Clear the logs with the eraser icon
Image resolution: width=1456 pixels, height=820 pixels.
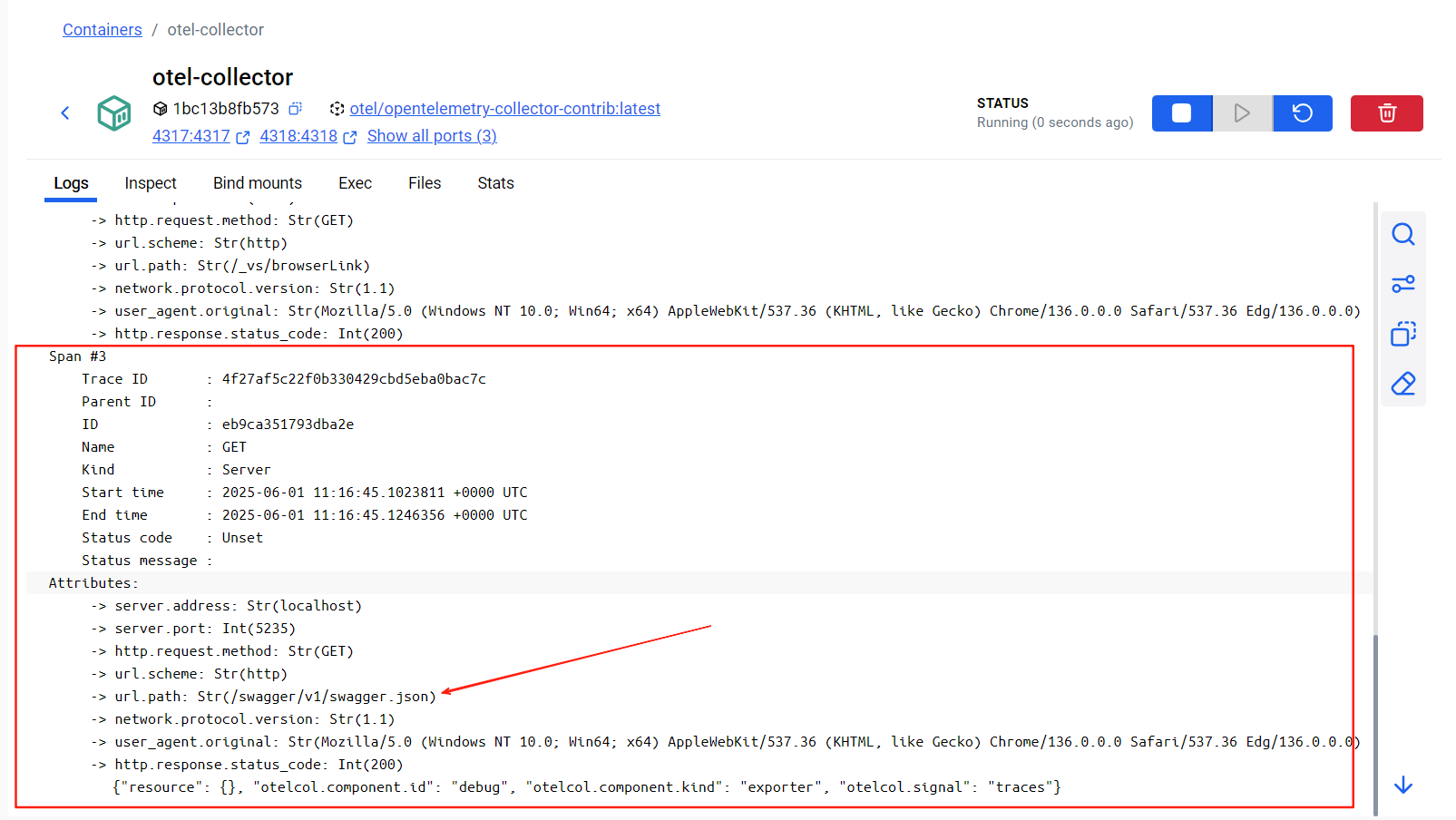[1403, 384]
